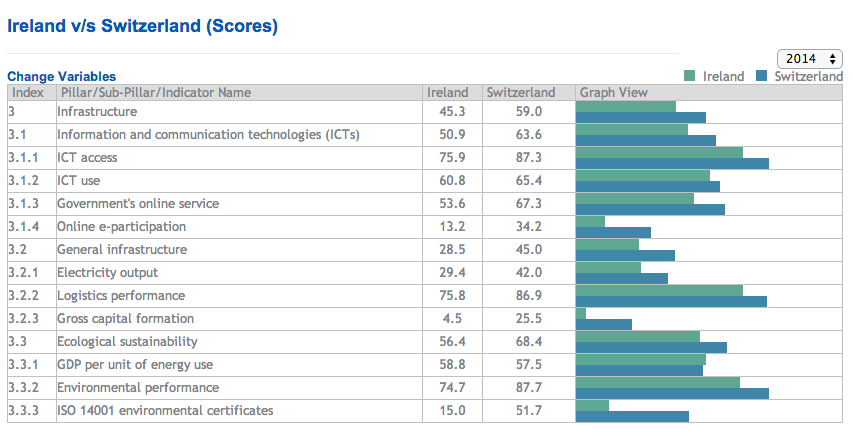Screen dimensions: 853x433
Task: Click the Ireland score 75.9 cell
Action: click(450, 158)
